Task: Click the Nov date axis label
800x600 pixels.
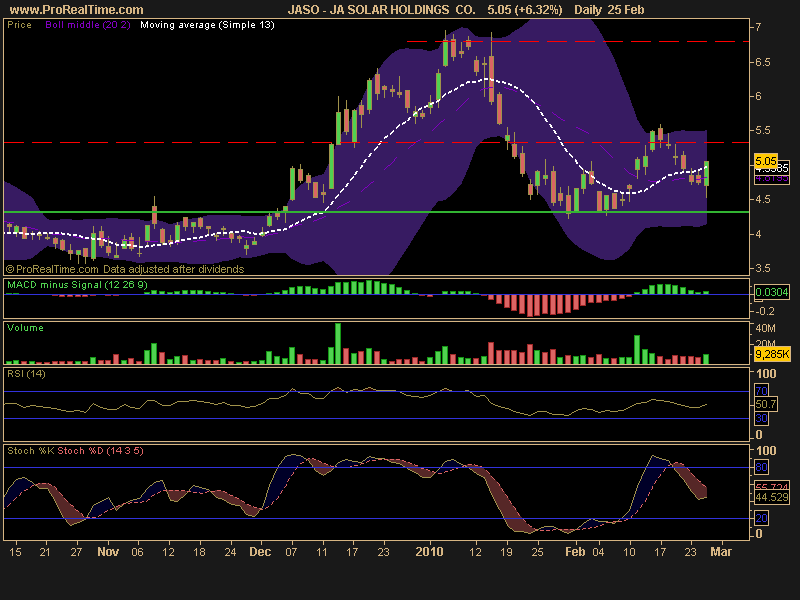Action: [x=108, y=552]
